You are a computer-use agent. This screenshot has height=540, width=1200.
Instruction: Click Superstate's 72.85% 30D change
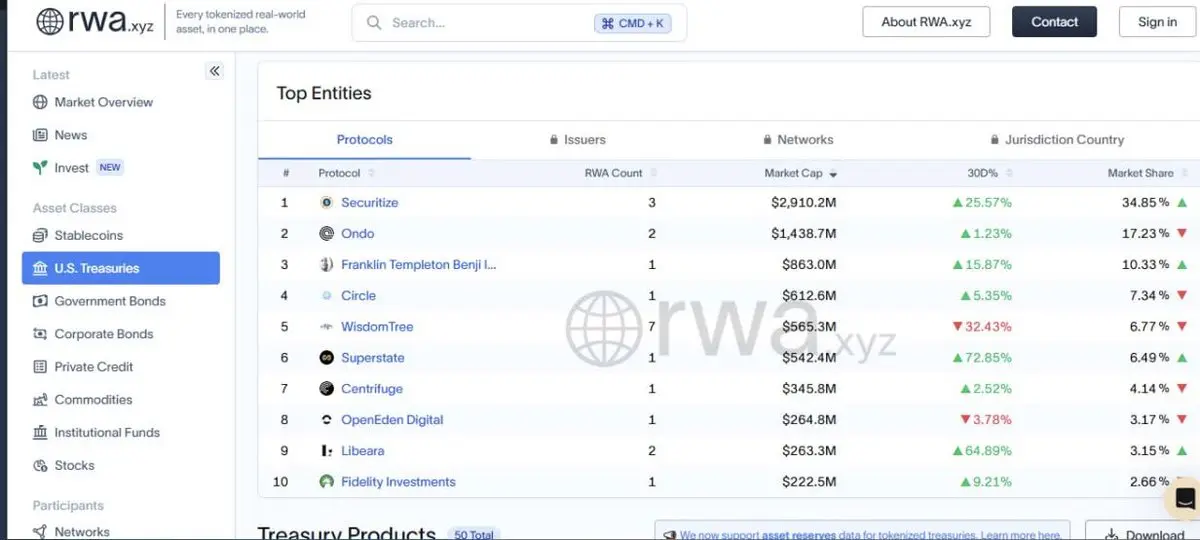point(982,358)
